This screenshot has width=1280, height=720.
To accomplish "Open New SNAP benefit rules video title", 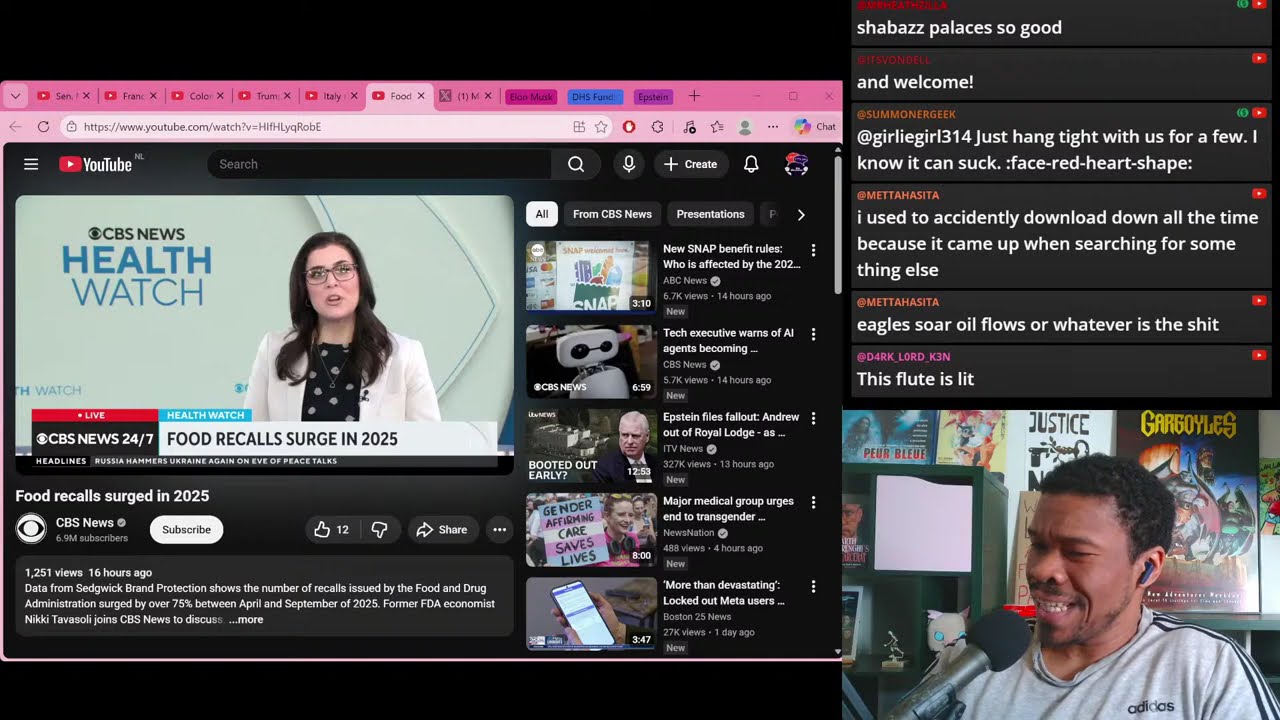I will coord(732,257).
